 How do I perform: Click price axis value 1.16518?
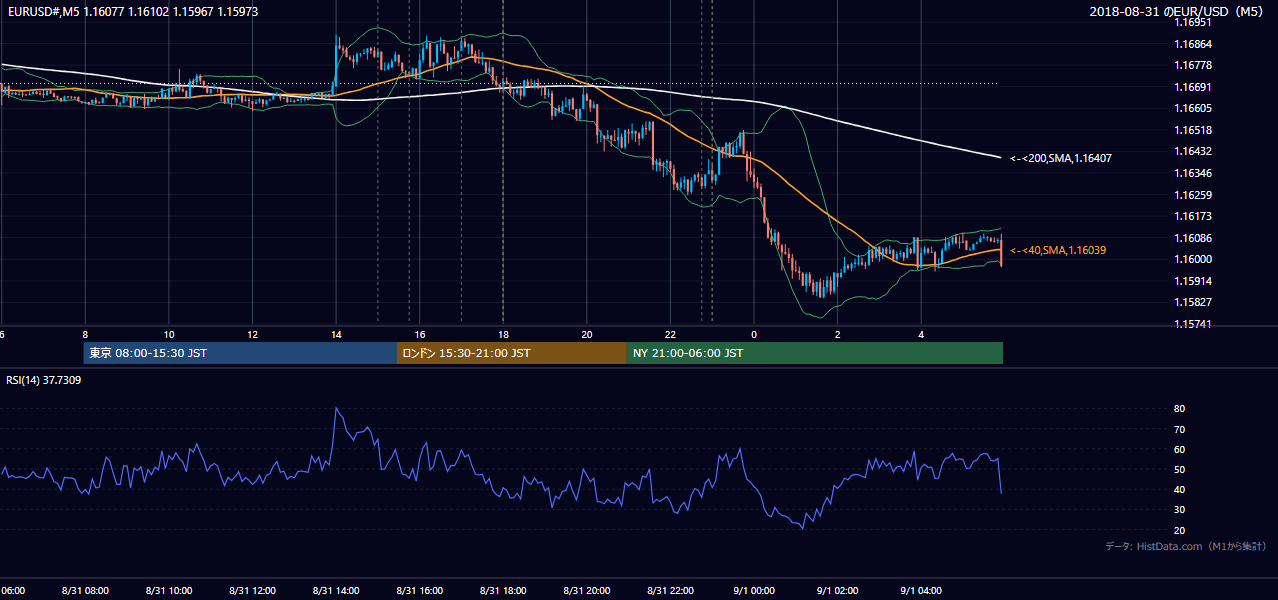point(1192,130)
